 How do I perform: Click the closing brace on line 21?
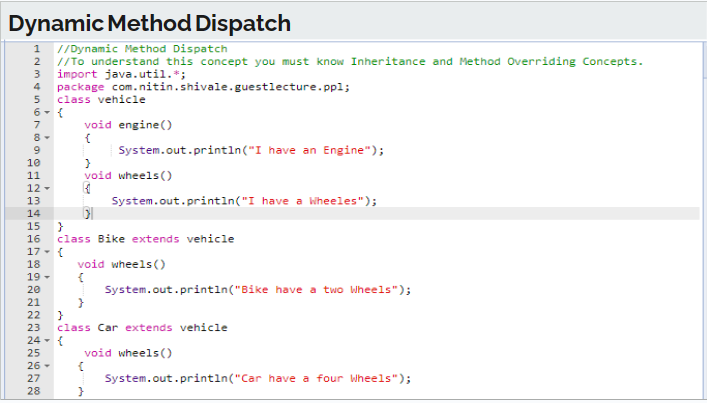click(81, 302)
